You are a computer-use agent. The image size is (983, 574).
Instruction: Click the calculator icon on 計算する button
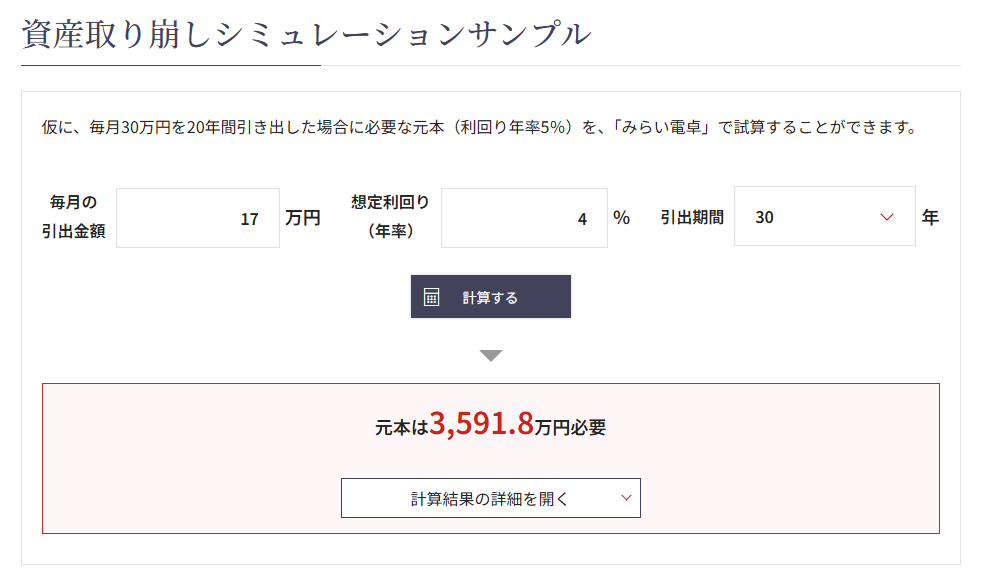point(432,297)
